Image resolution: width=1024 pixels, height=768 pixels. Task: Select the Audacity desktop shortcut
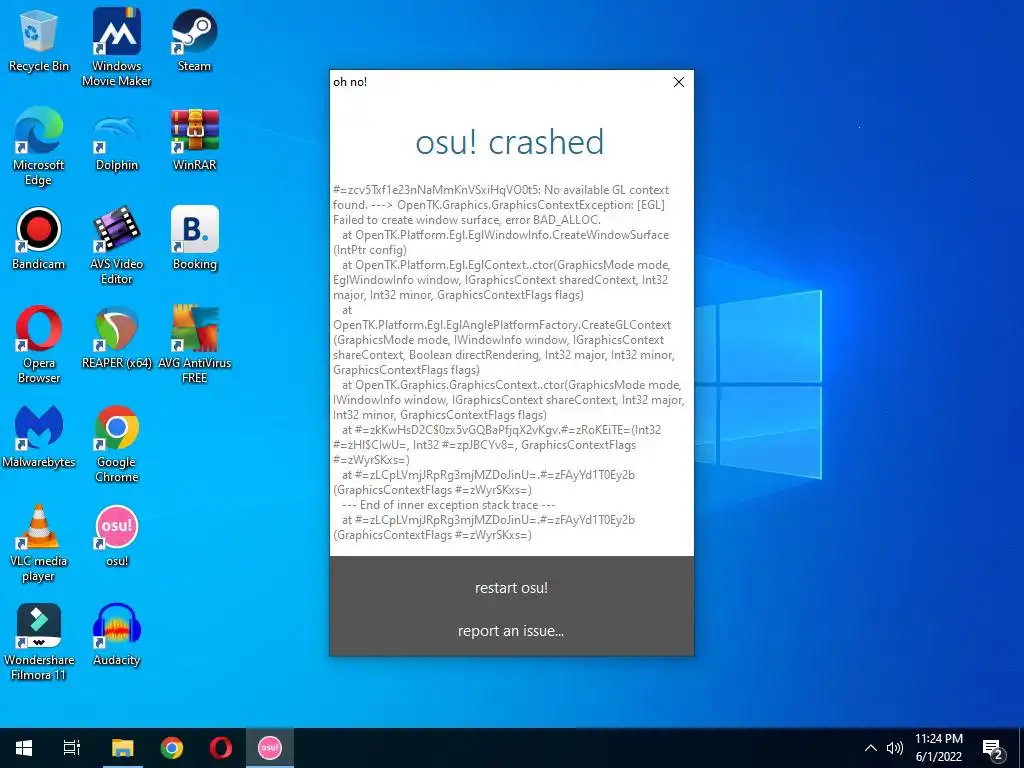tap(117, 635)
